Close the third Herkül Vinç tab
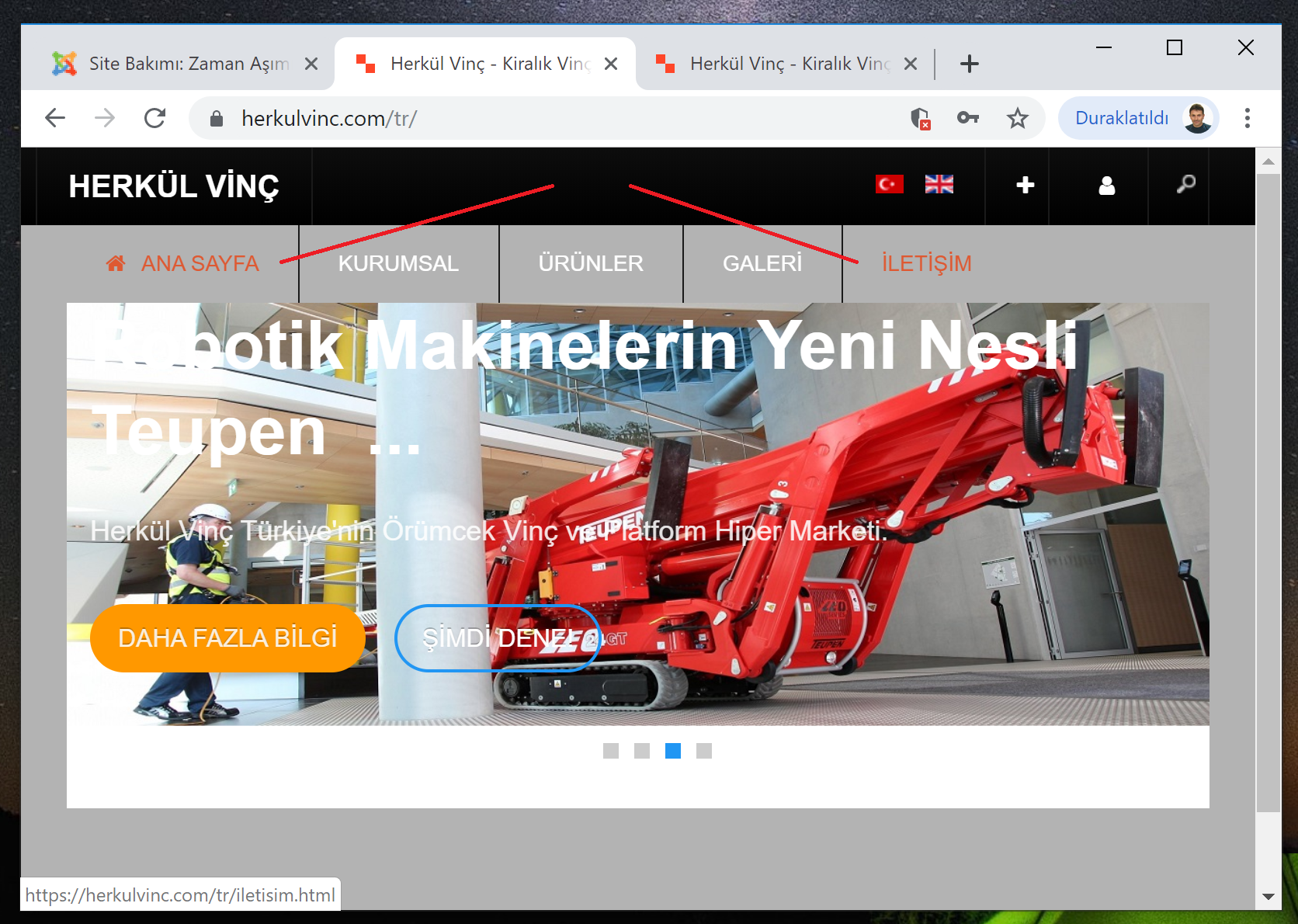1298x924 pixels. point(911,64)
